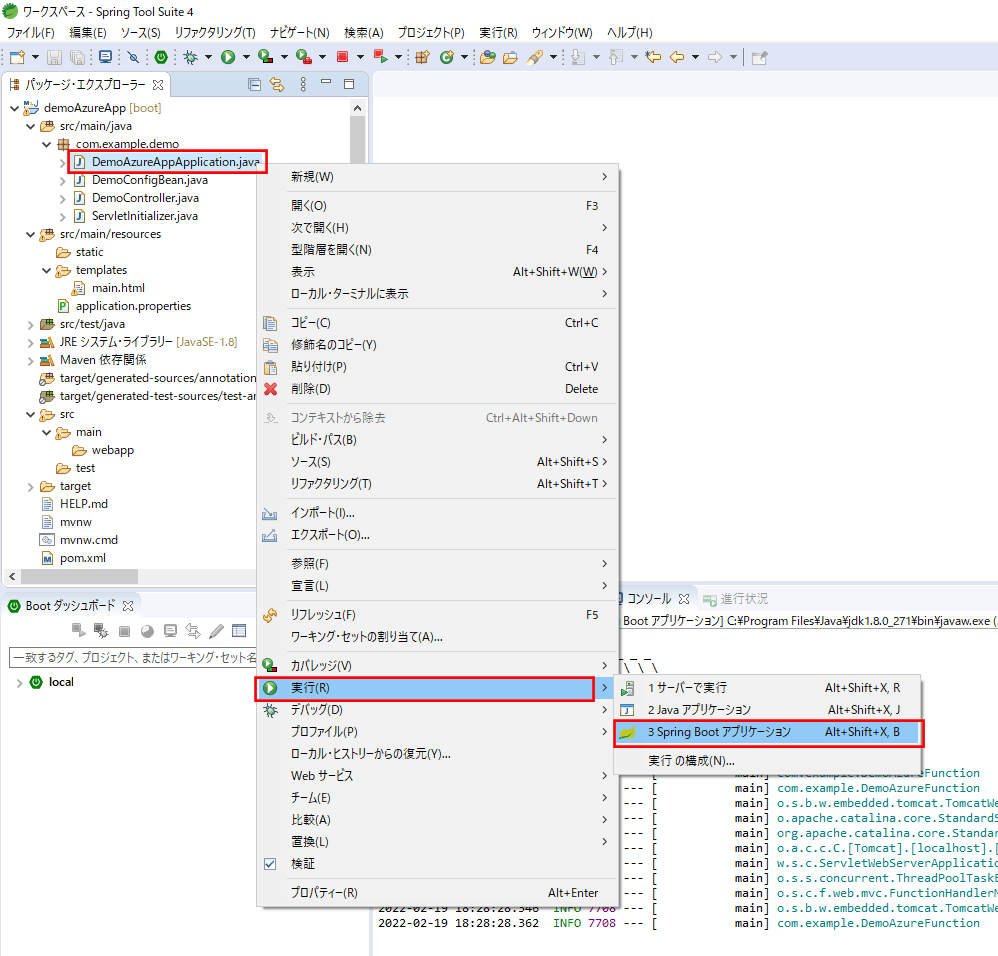
Task: Choose デバッグ(D) in the context menu
Action: click(x=437, y=710)
